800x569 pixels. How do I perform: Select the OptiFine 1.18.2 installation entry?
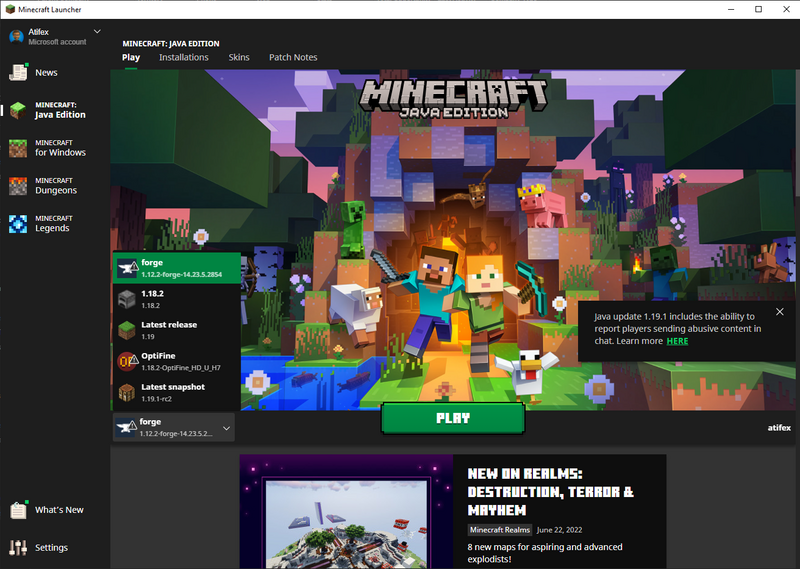(177, 361)
